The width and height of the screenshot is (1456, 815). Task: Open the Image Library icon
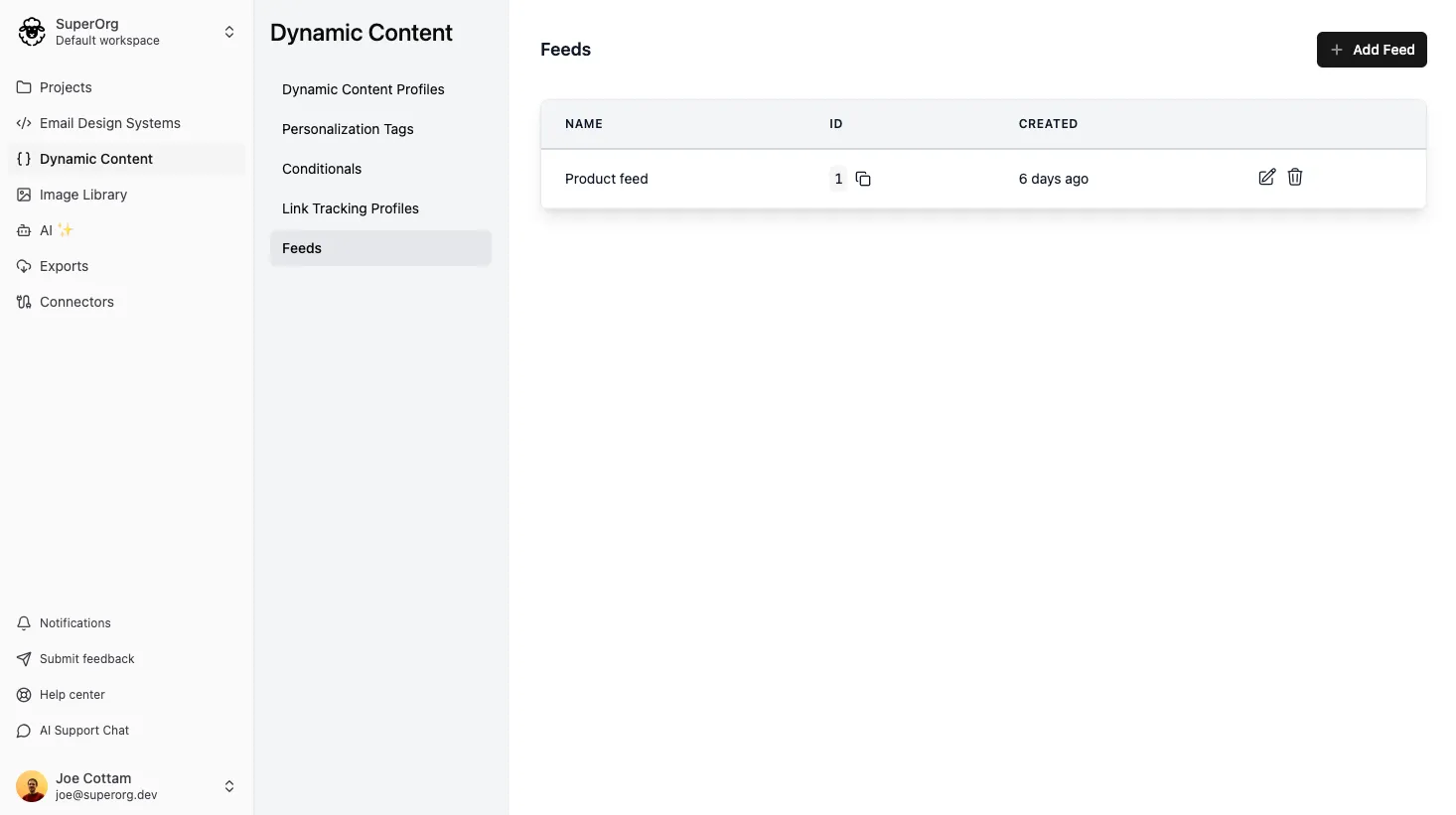point(23,195)
